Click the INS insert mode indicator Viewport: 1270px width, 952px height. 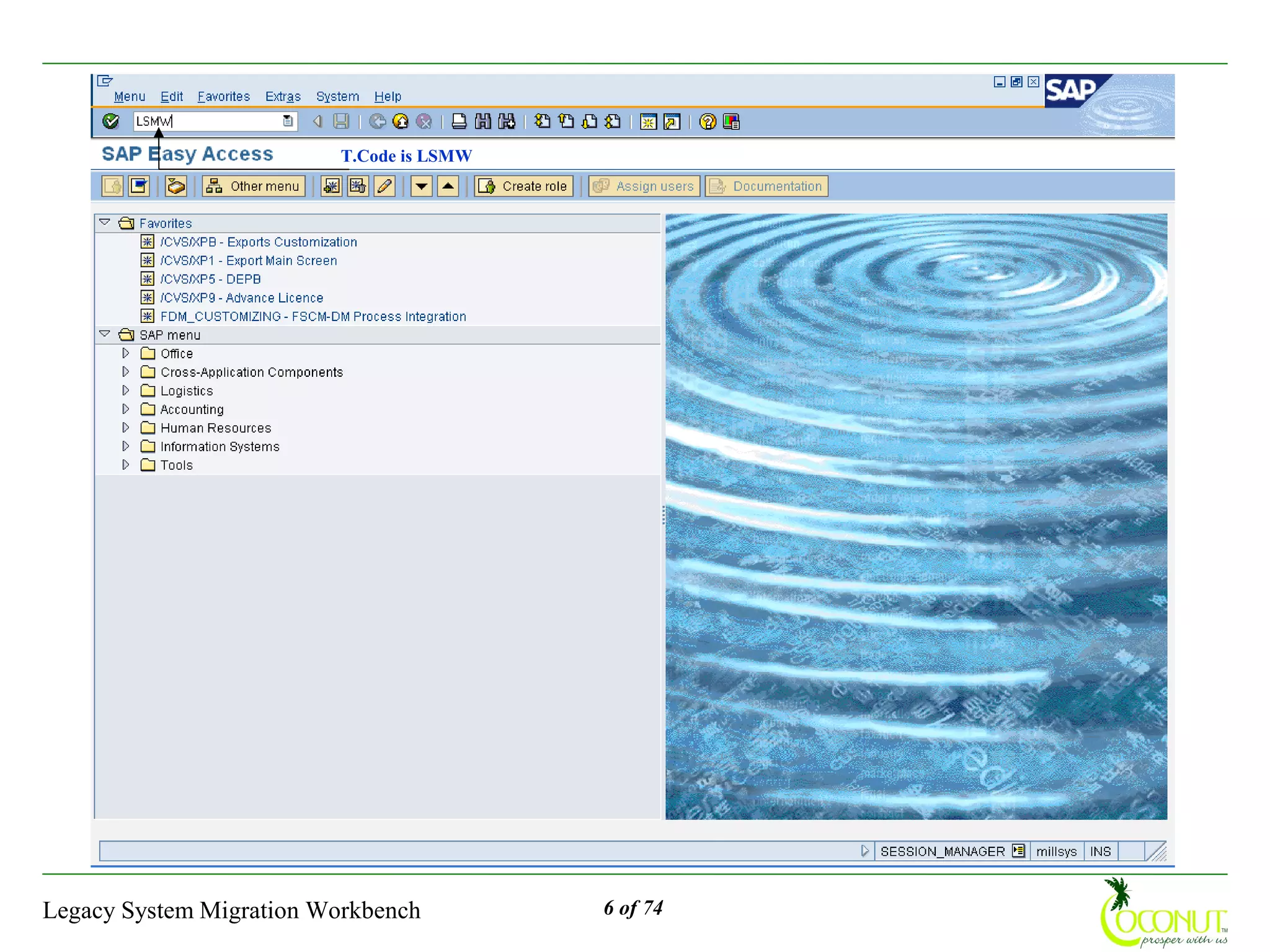(1101, 851)
